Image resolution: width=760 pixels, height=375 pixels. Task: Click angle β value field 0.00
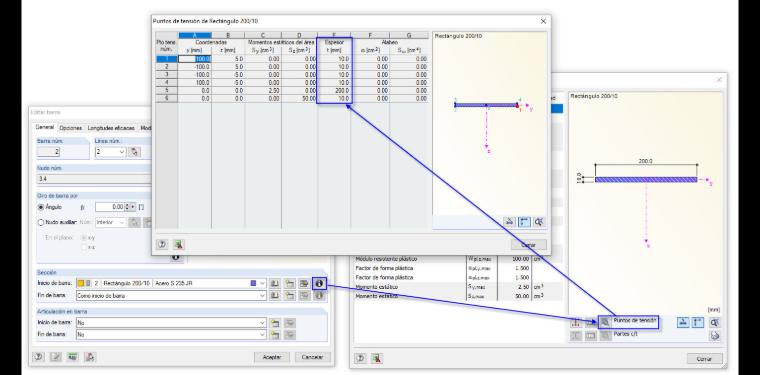110,207
